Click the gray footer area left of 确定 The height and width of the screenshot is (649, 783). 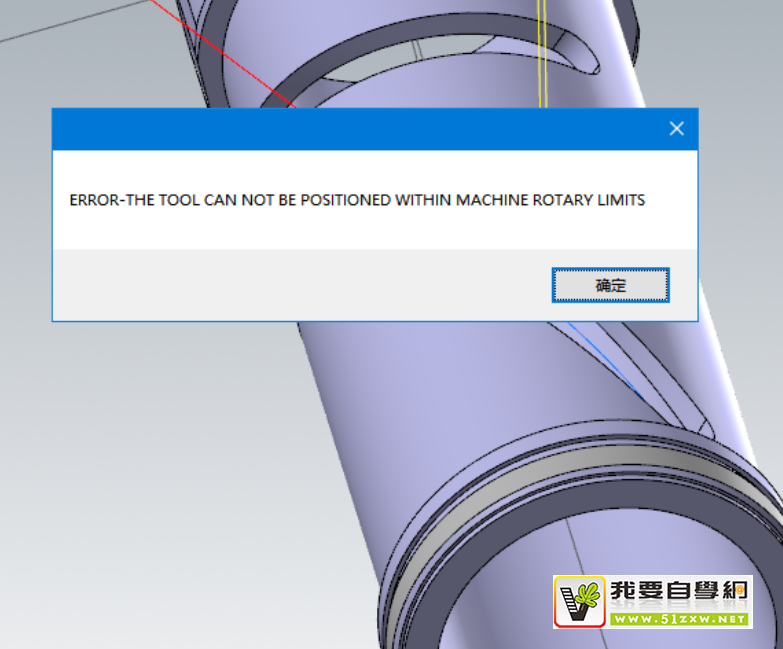pos(300,285)
